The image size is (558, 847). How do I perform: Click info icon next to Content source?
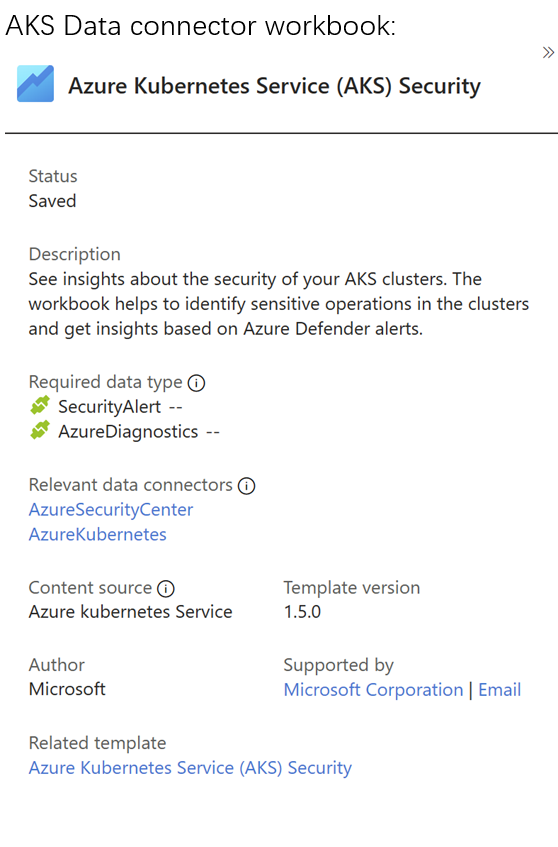[x=166, y=588]
